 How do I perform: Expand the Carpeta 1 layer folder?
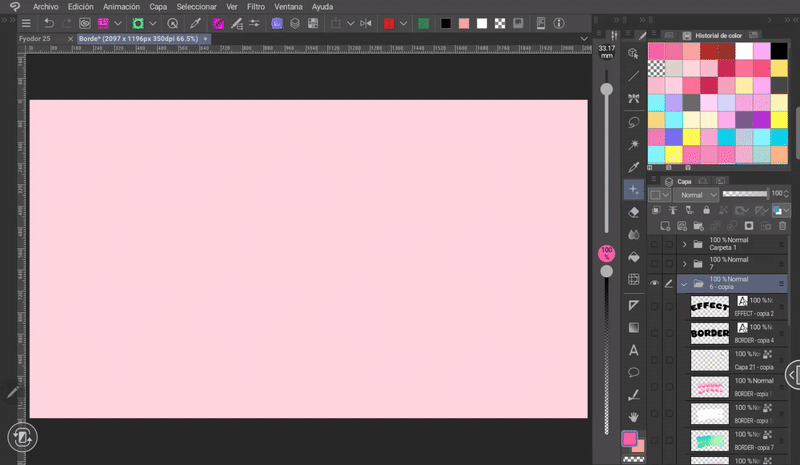[x=685, y=244]
